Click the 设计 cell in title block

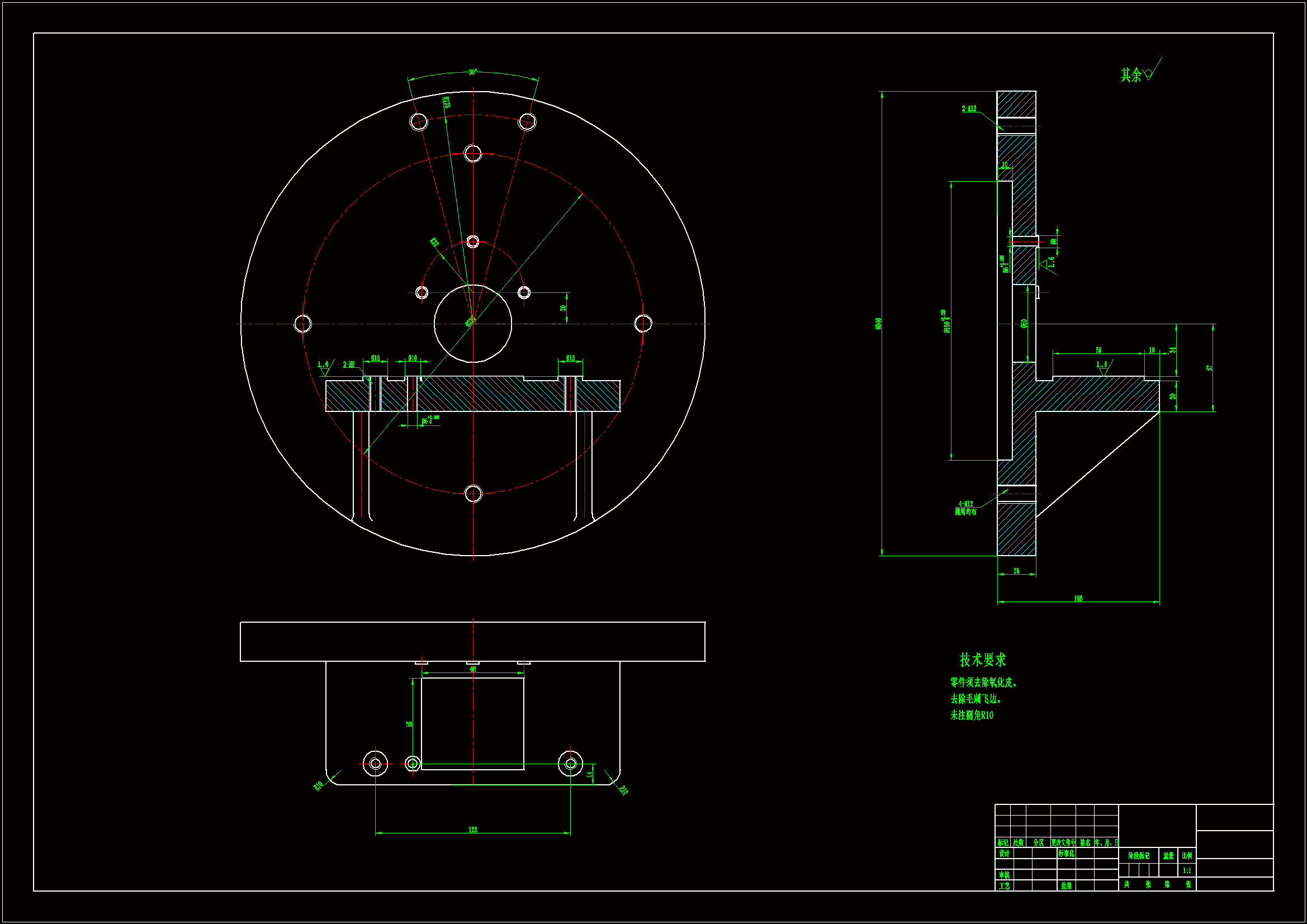[x=1004, y=854]
